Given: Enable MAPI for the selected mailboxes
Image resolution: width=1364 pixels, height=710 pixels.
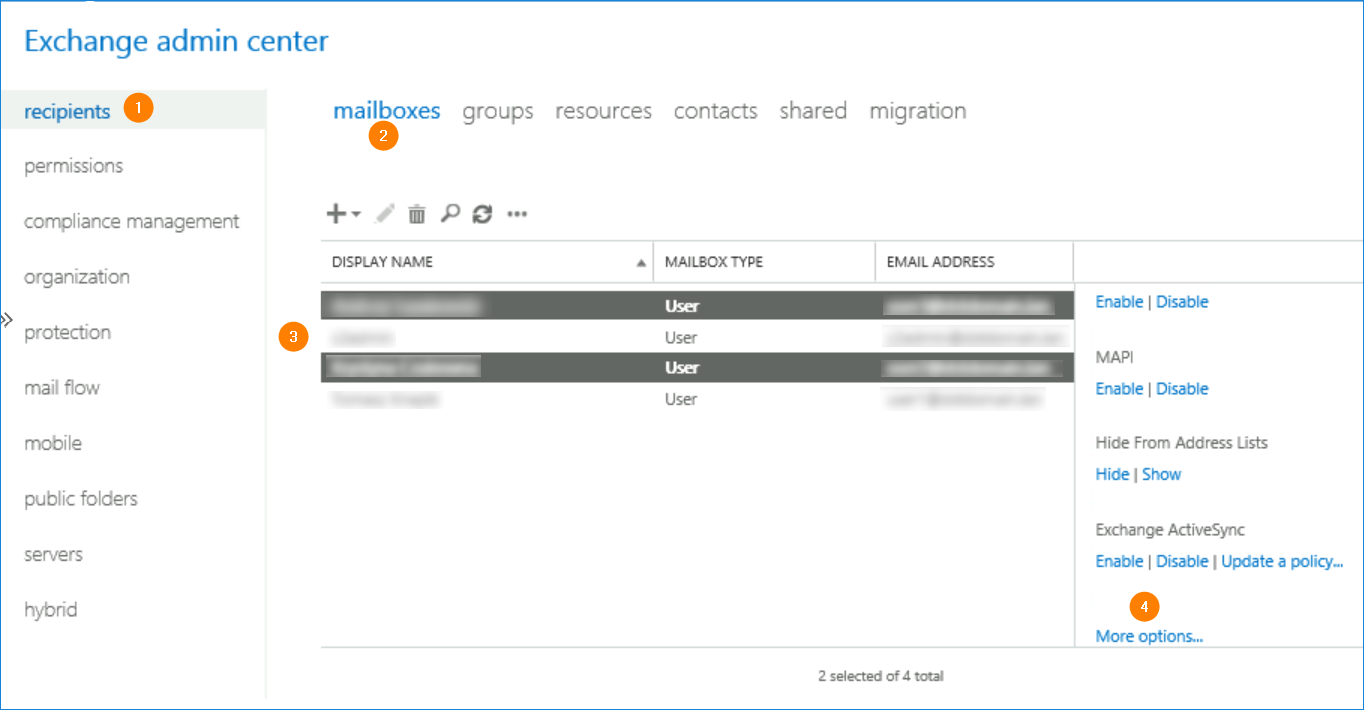Looking at the screenshot, I should click(x=1118, y=388).
